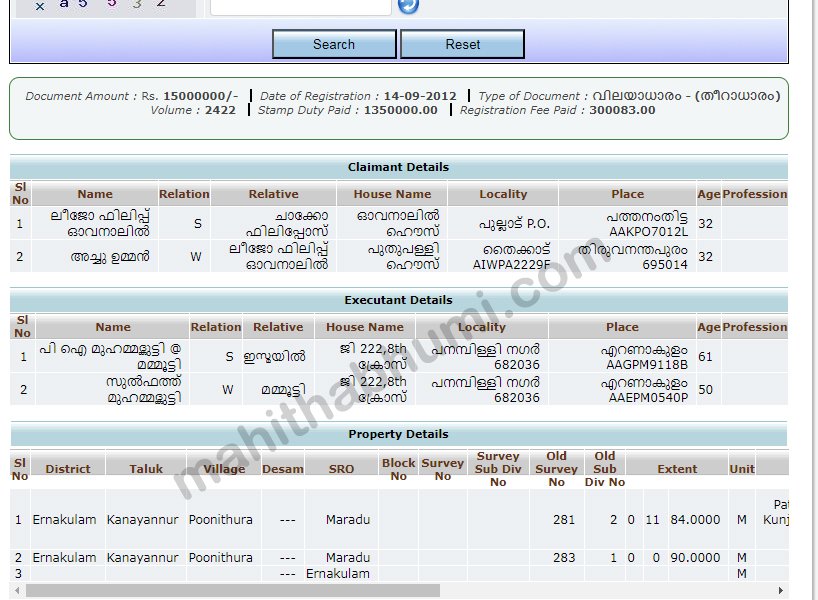Click the Age header in Executant table
818x600 pixels.
pyautogui.click(x=709, y=327)
